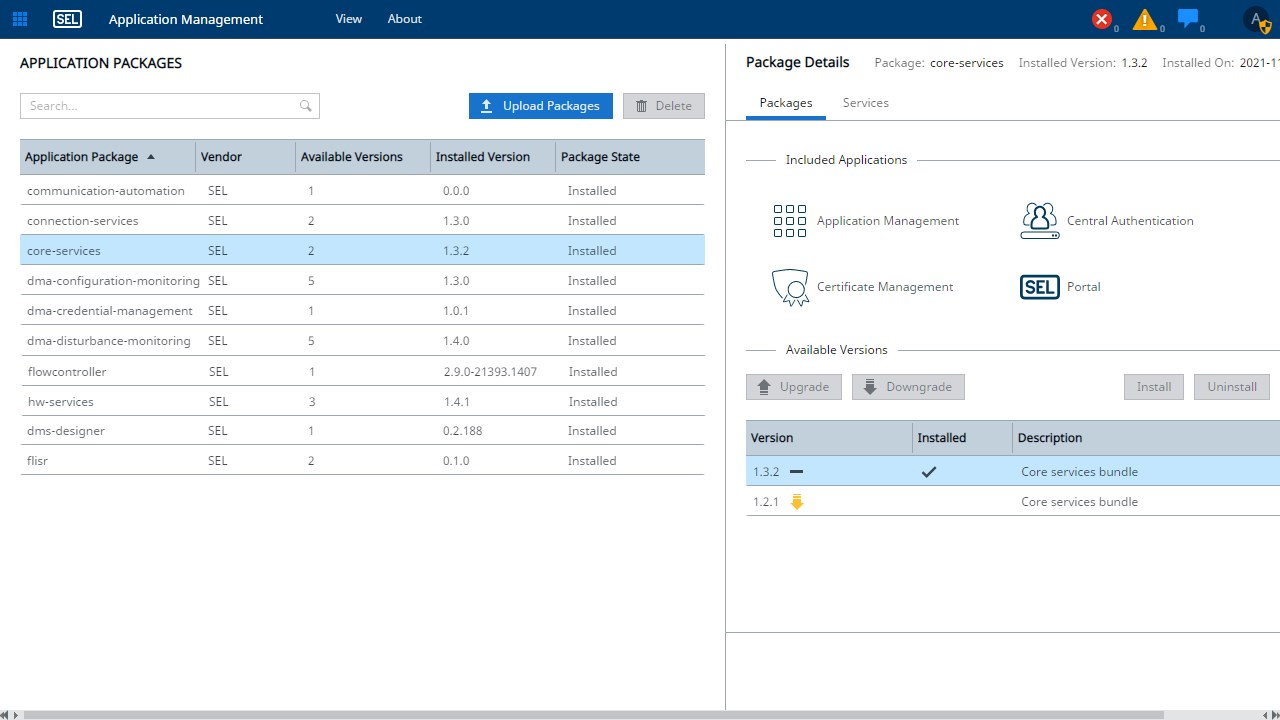1280x720 pixels.
Task: Switch to the Packages tab
Action: click(x=786, y=103)
